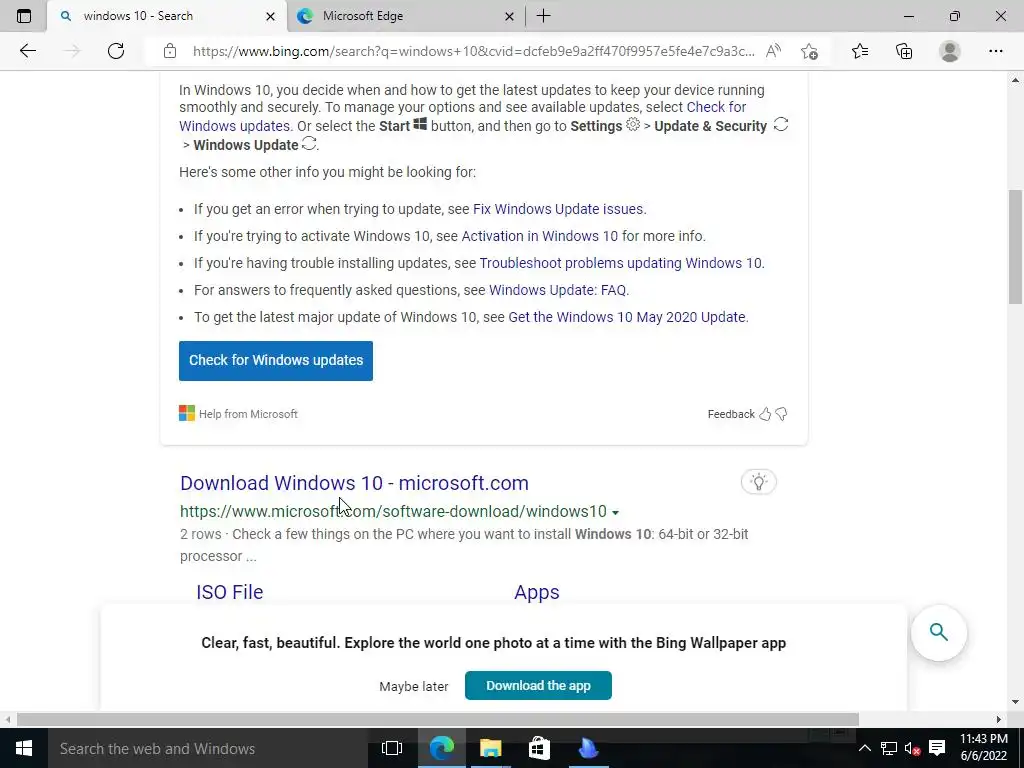Open the blue app icon beside Store on taskbar
Image resolution: width=1024 pixels, height=768 pixels.
(x=588, y=748)
